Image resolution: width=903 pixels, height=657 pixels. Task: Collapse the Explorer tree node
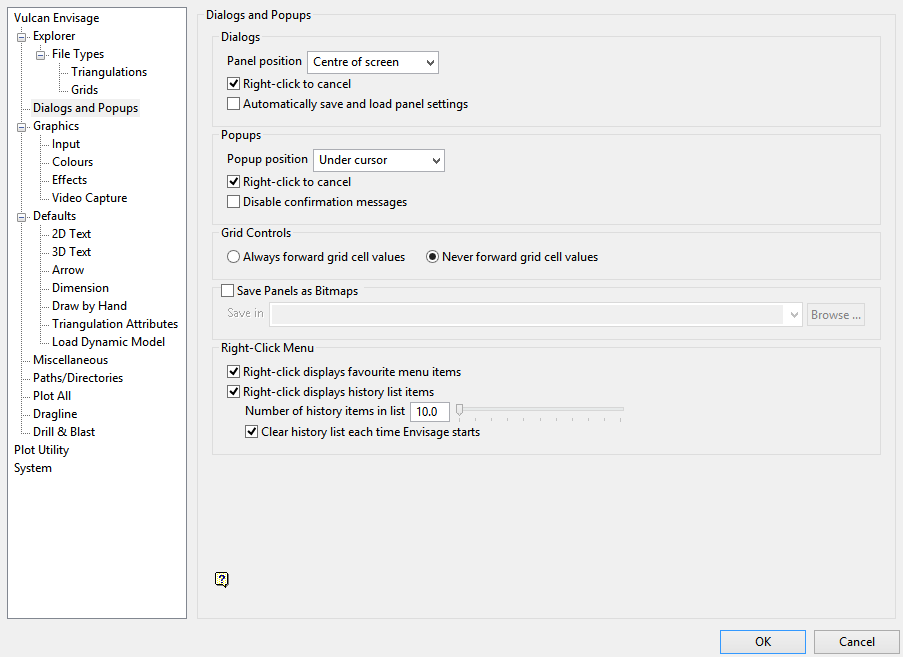coord(22,37)
